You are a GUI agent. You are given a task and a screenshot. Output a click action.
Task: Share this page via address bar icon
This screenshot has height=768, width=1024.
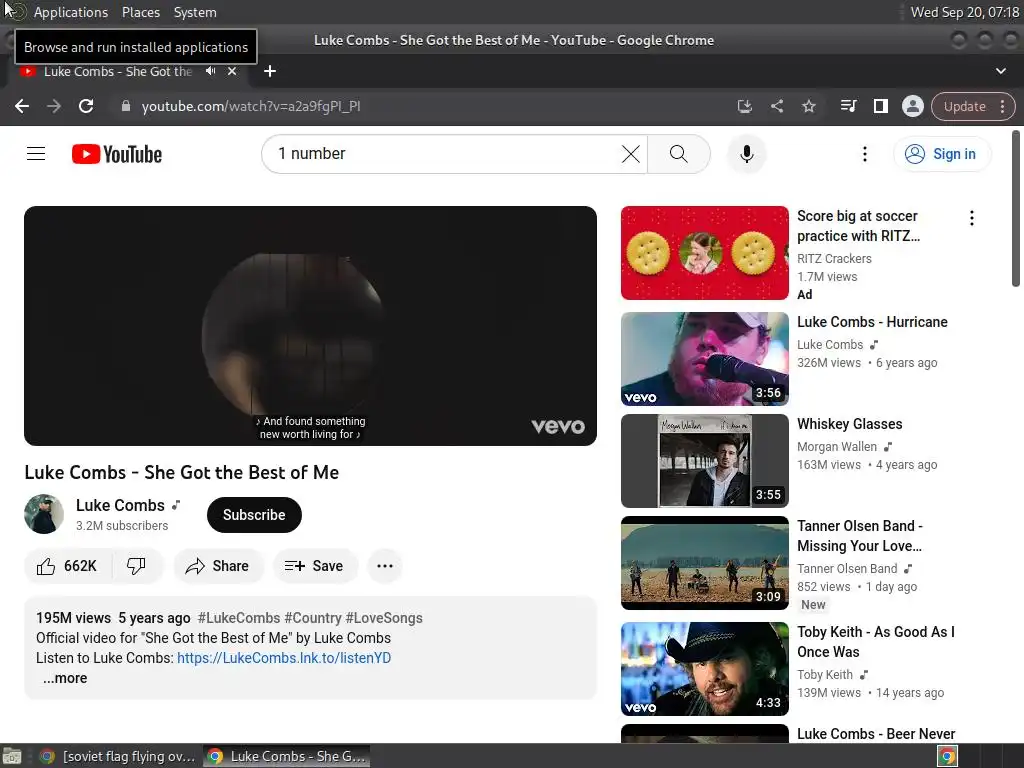tap(776, 106)
